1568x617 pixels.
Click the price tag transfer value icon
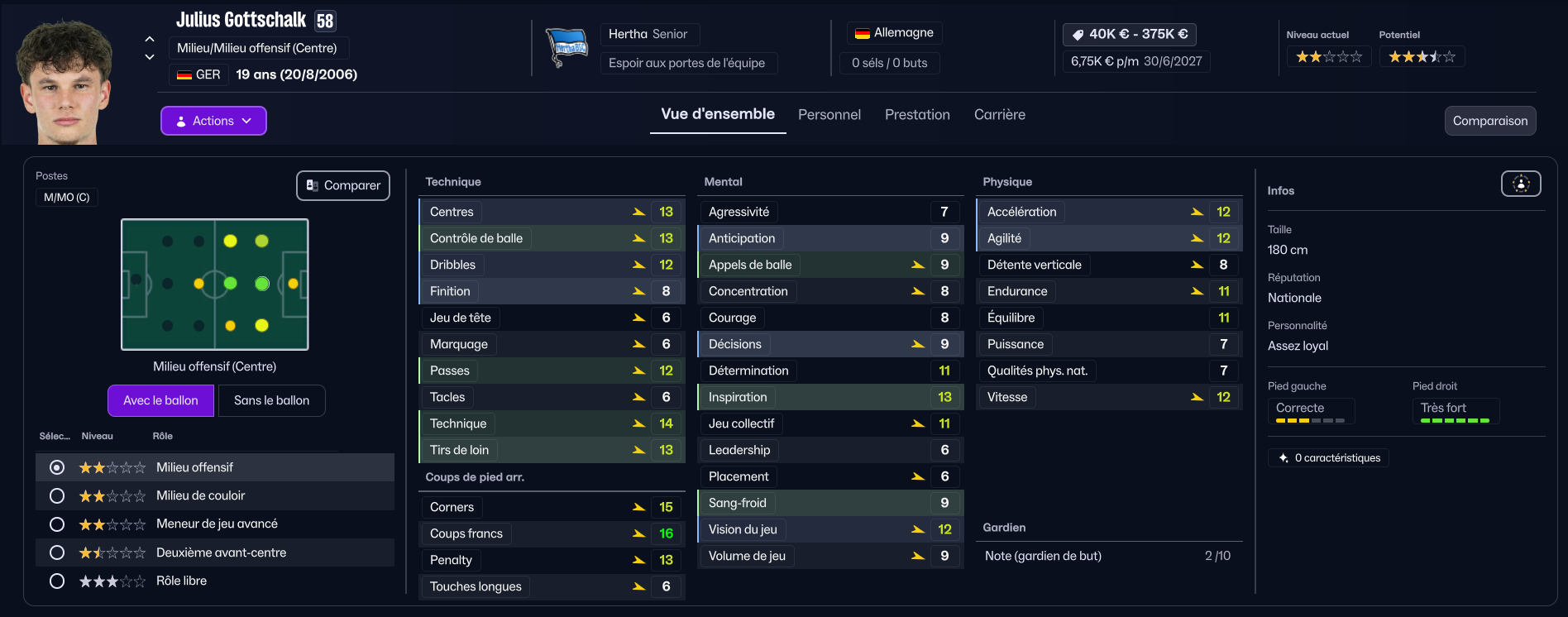[x=1078, y=35]
